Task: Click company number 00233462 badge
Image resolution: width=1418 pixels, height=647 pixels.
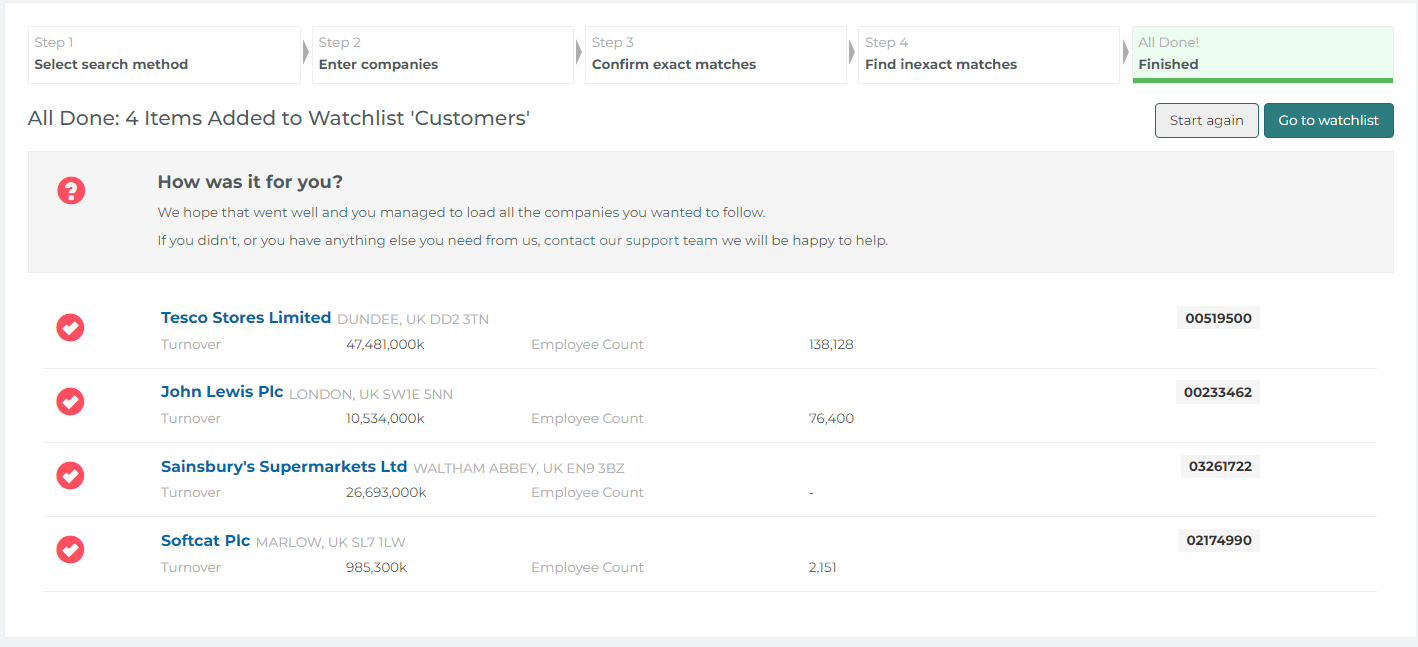Action: pyautogui.click(x=1218, y=392)
